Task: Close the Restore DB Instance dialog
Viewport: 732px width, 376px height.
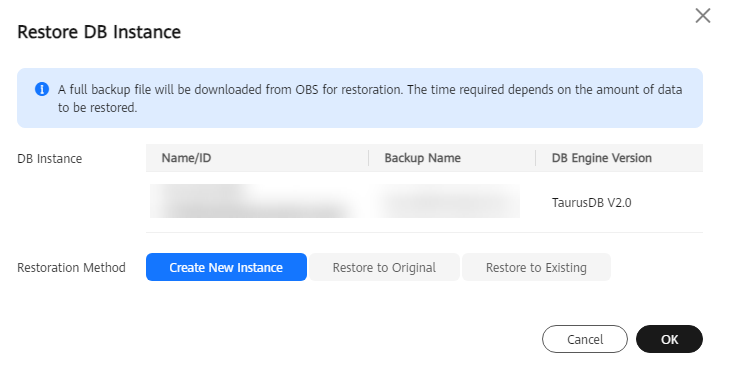Action: (x=703, y=15)
